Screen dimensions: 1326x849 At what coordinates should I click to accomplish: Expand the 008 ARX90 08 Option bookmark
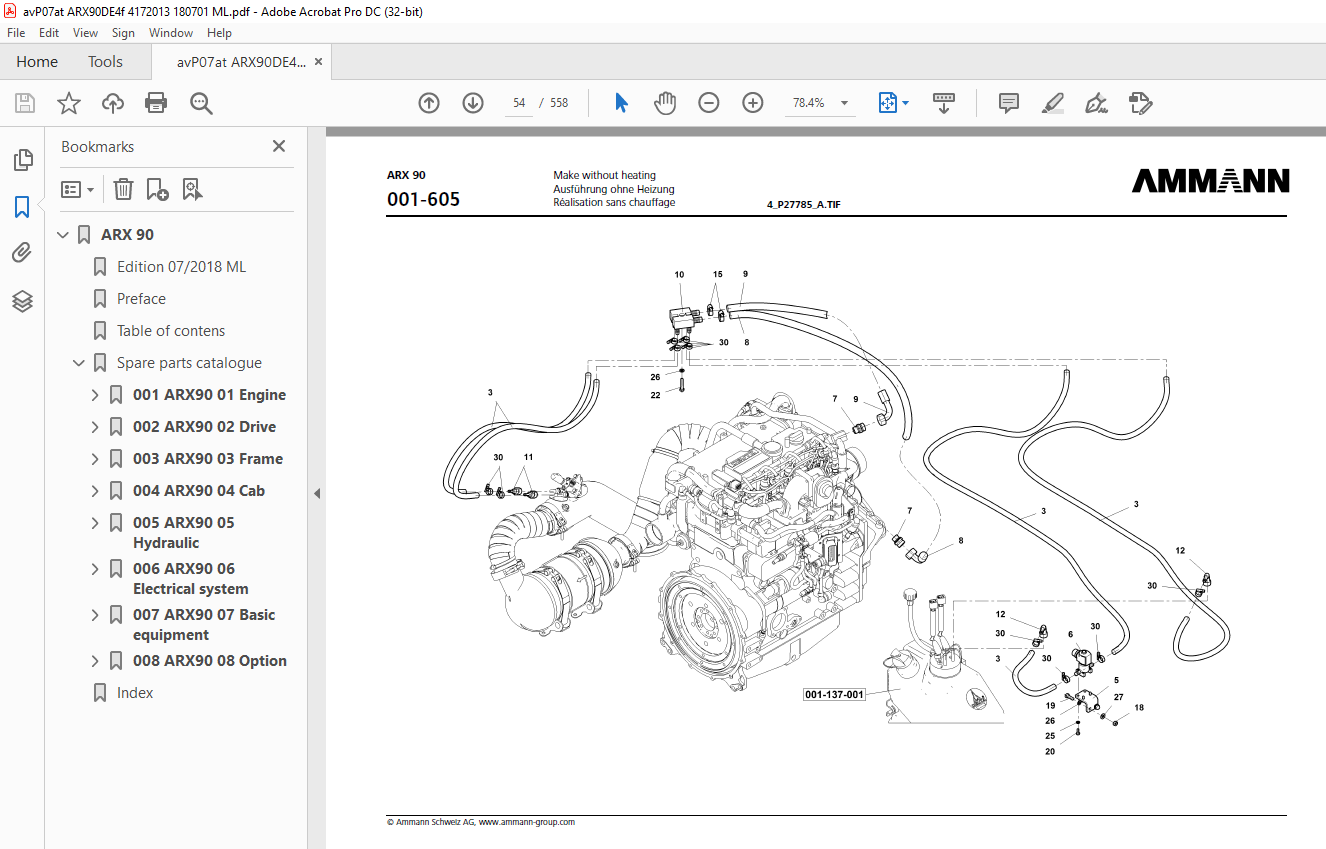coord(96,661)
